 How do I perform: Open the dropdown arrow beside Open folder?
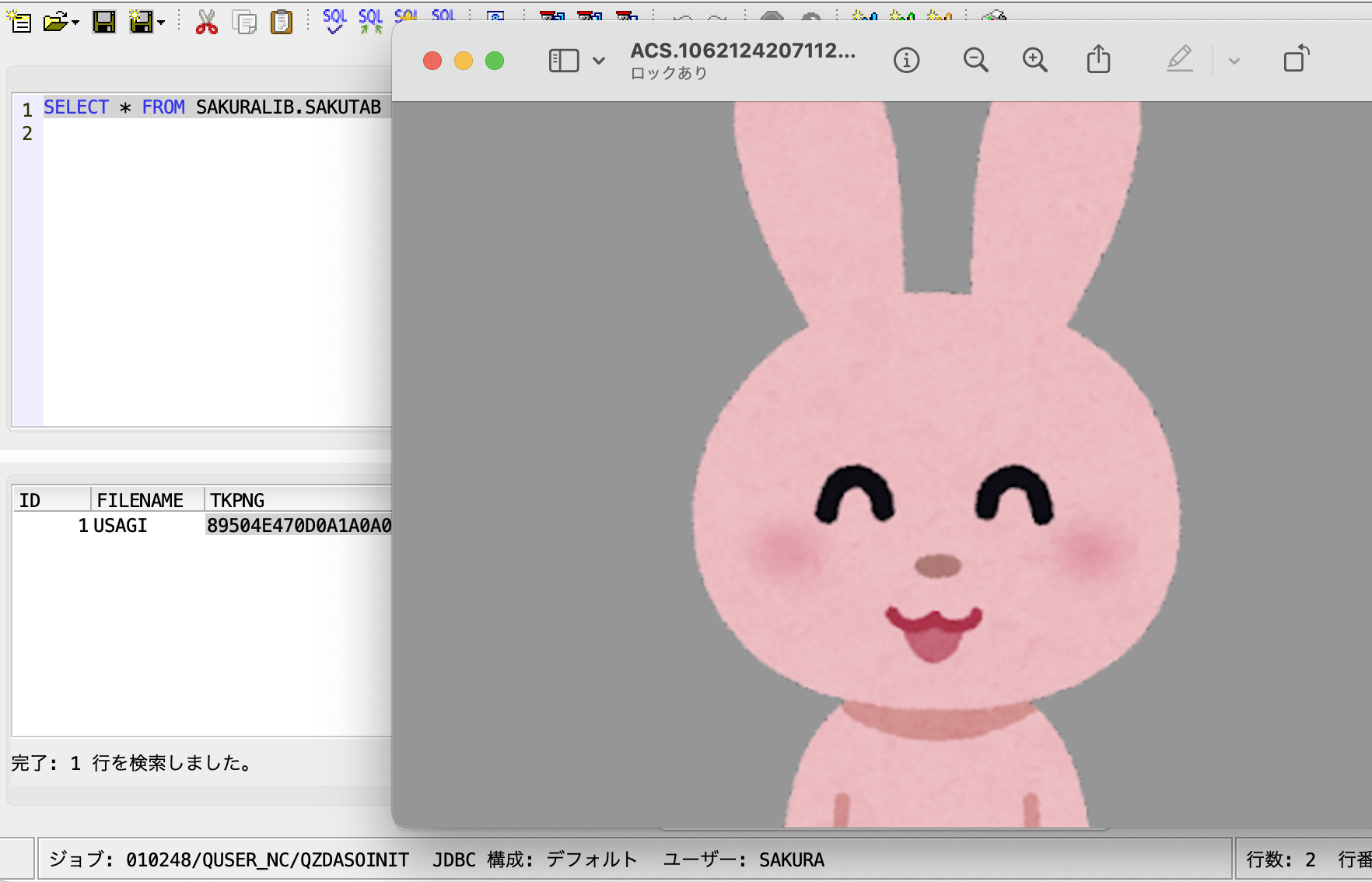[x=75, y=23]
